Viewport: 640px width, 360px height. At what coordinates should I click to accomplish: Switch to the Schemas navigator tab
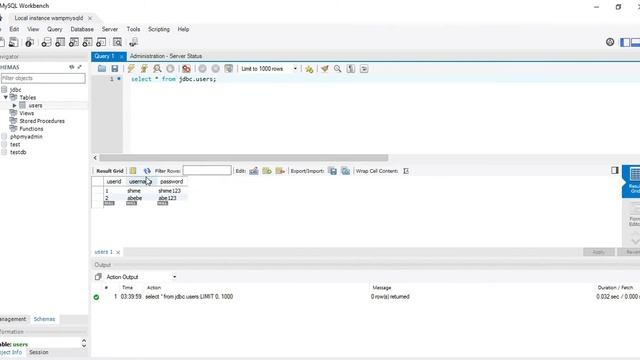click(44, 319)
